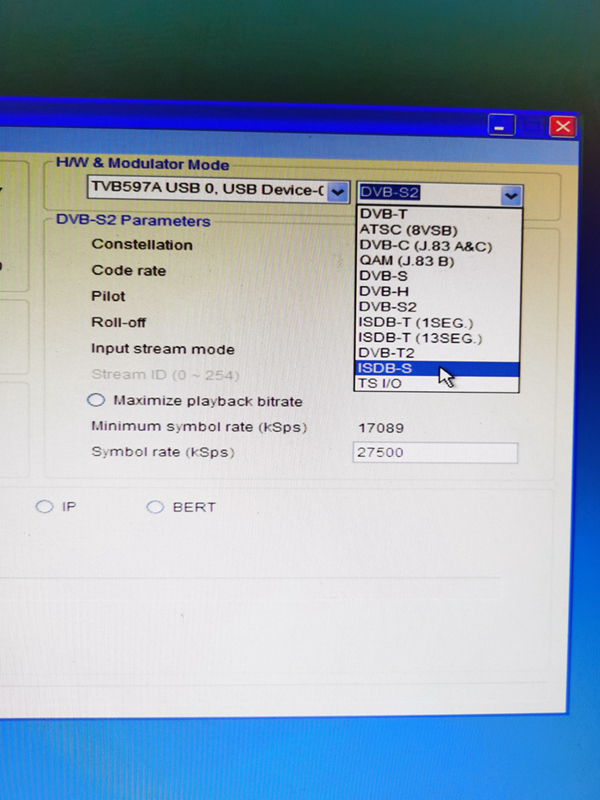Pick DVB-T2 from dropdown list
The width and height of the screenshot is (600, 800).
438,353
